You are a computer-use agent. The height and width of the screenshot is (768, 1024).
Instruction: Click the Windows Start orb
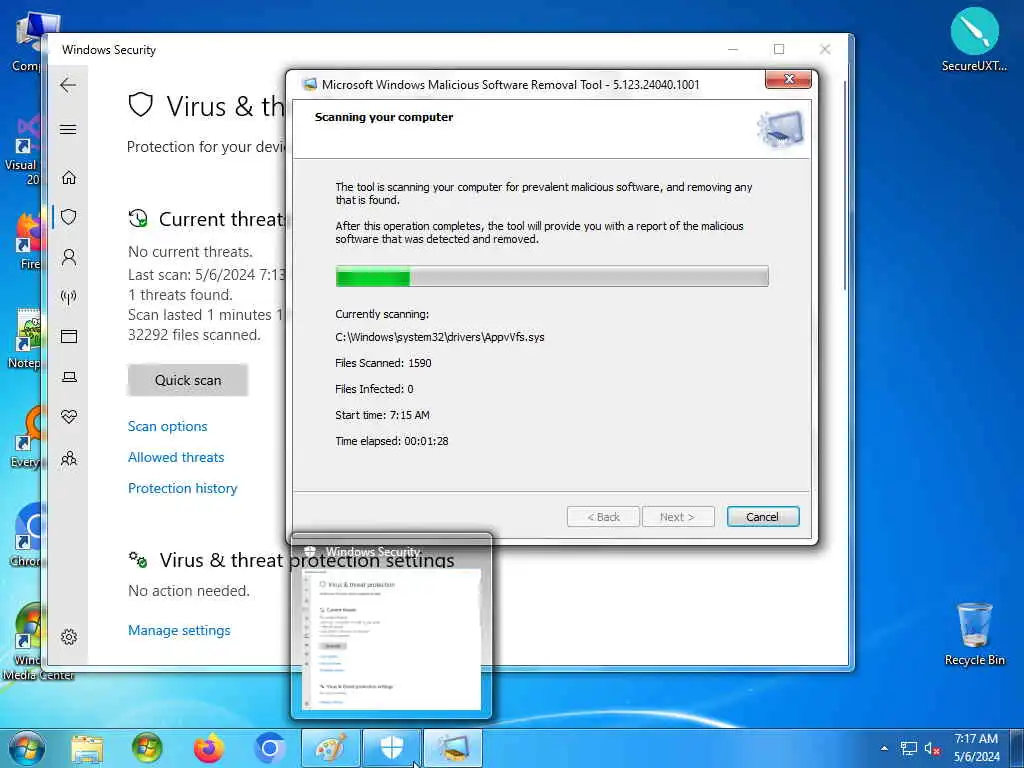click(x=27, y=748)
